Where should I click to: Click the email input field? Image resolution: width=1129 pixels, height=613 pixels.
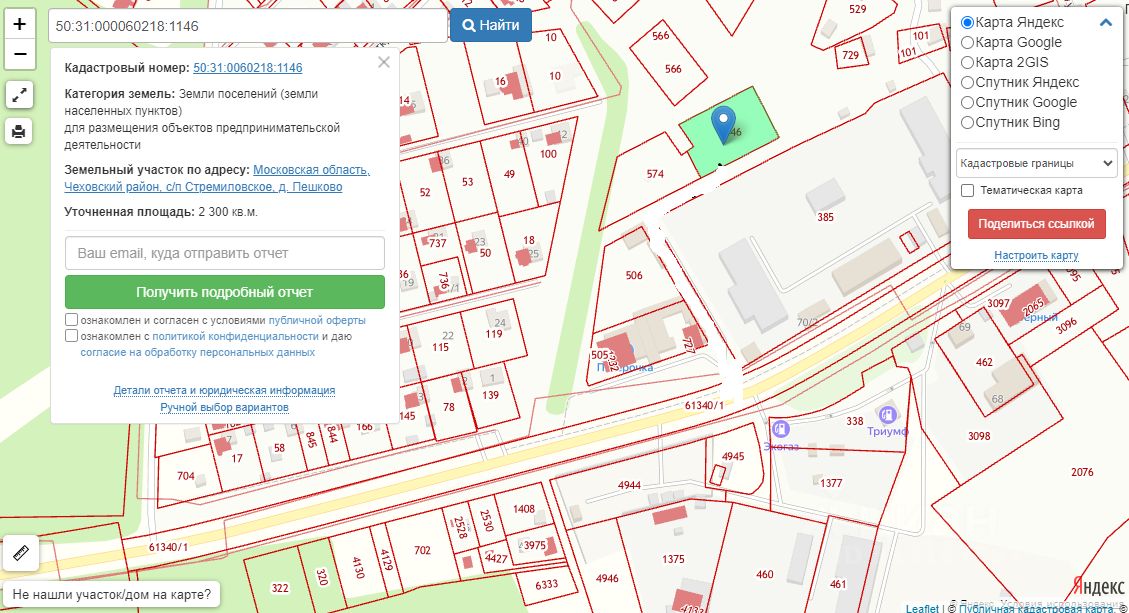tap(225, 253)
